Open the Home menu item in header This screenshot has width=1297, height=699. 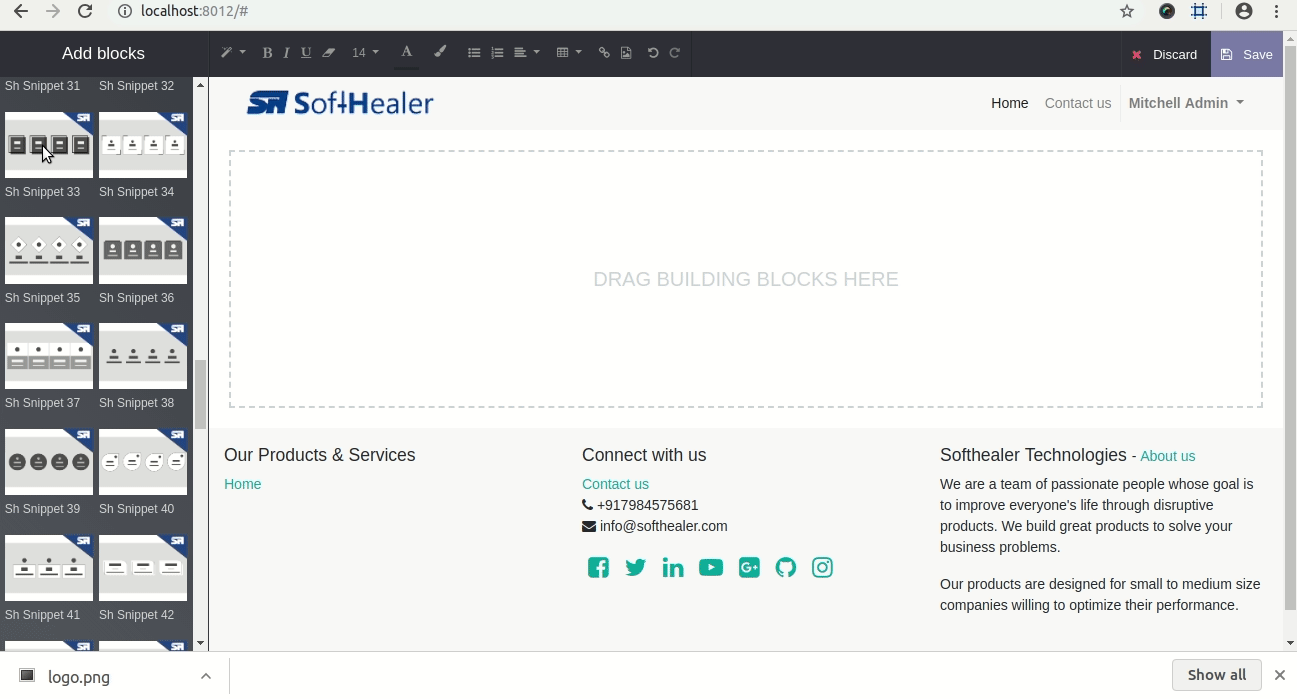1009,103
